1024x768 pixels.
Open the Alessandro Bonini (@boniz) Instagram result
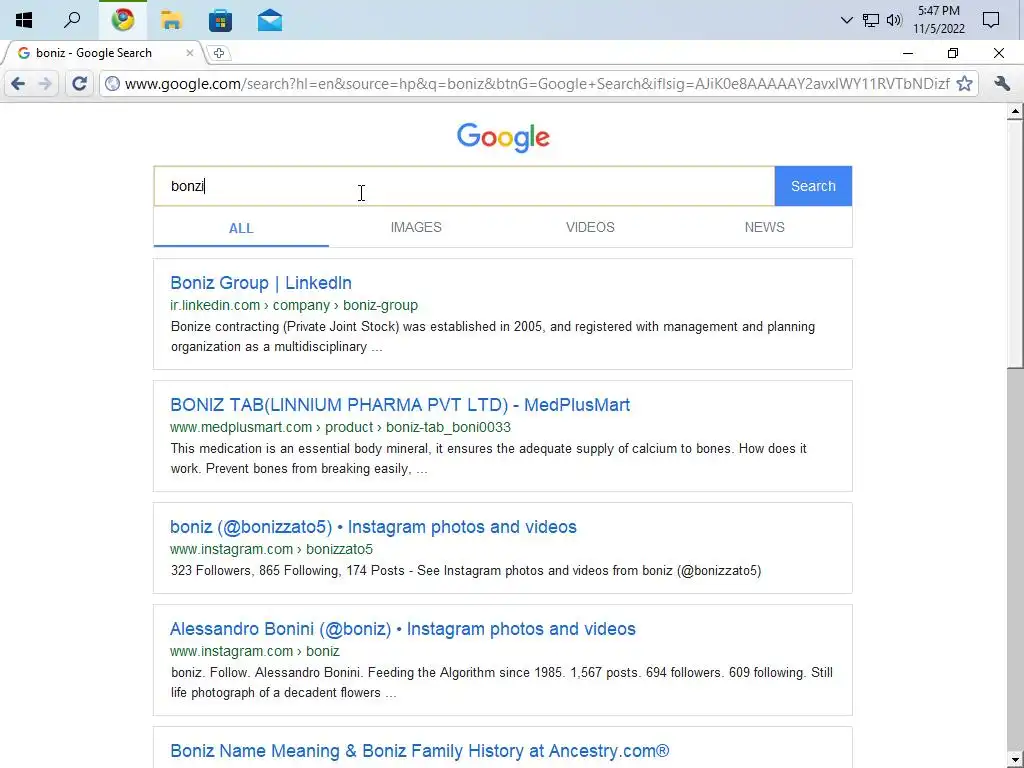click(402, 629)
